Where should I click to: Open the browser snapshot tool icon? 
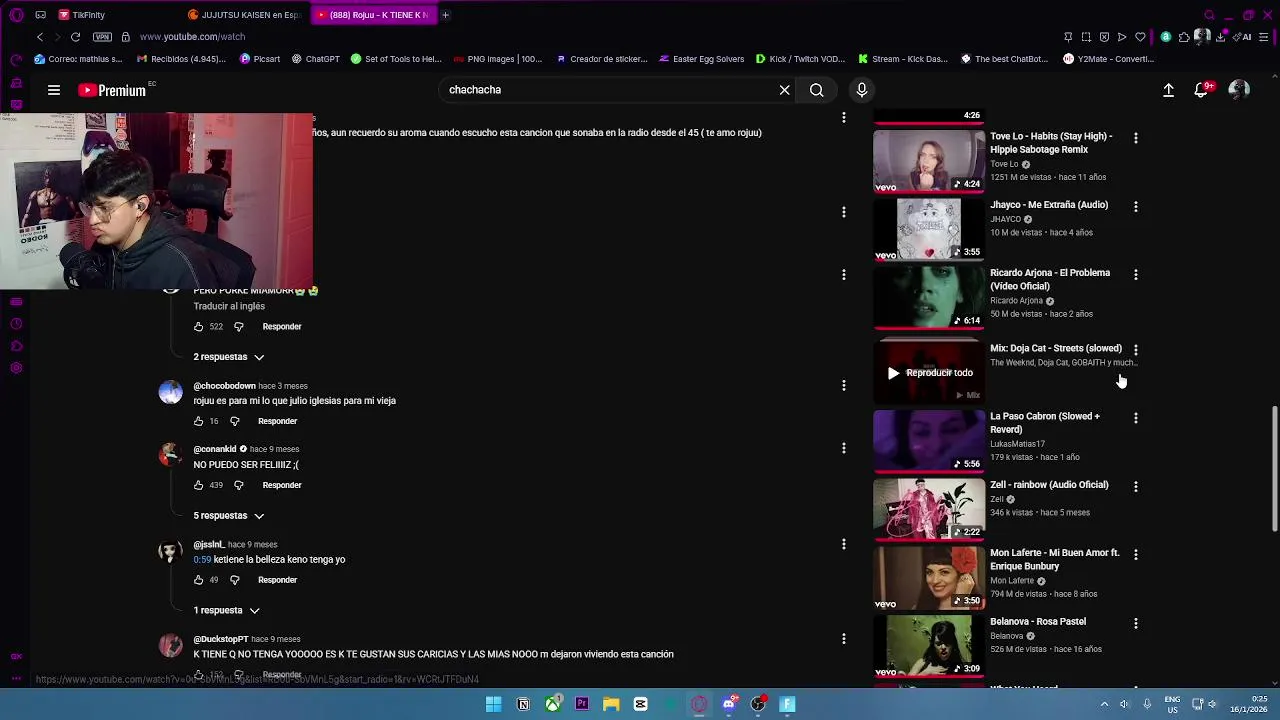[1086, 37]
